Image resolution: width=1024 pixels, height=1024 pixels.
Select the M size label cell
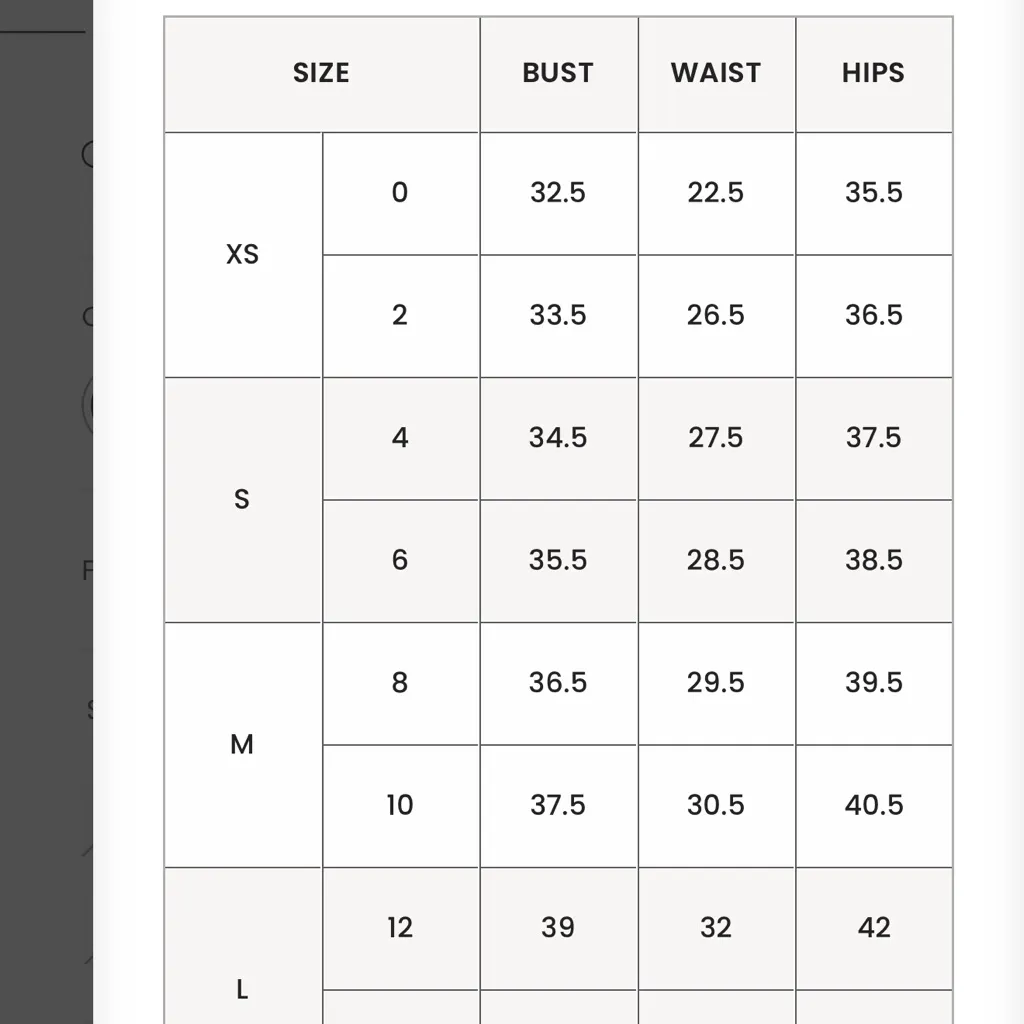pyautogui.click(x=242, y=744)
